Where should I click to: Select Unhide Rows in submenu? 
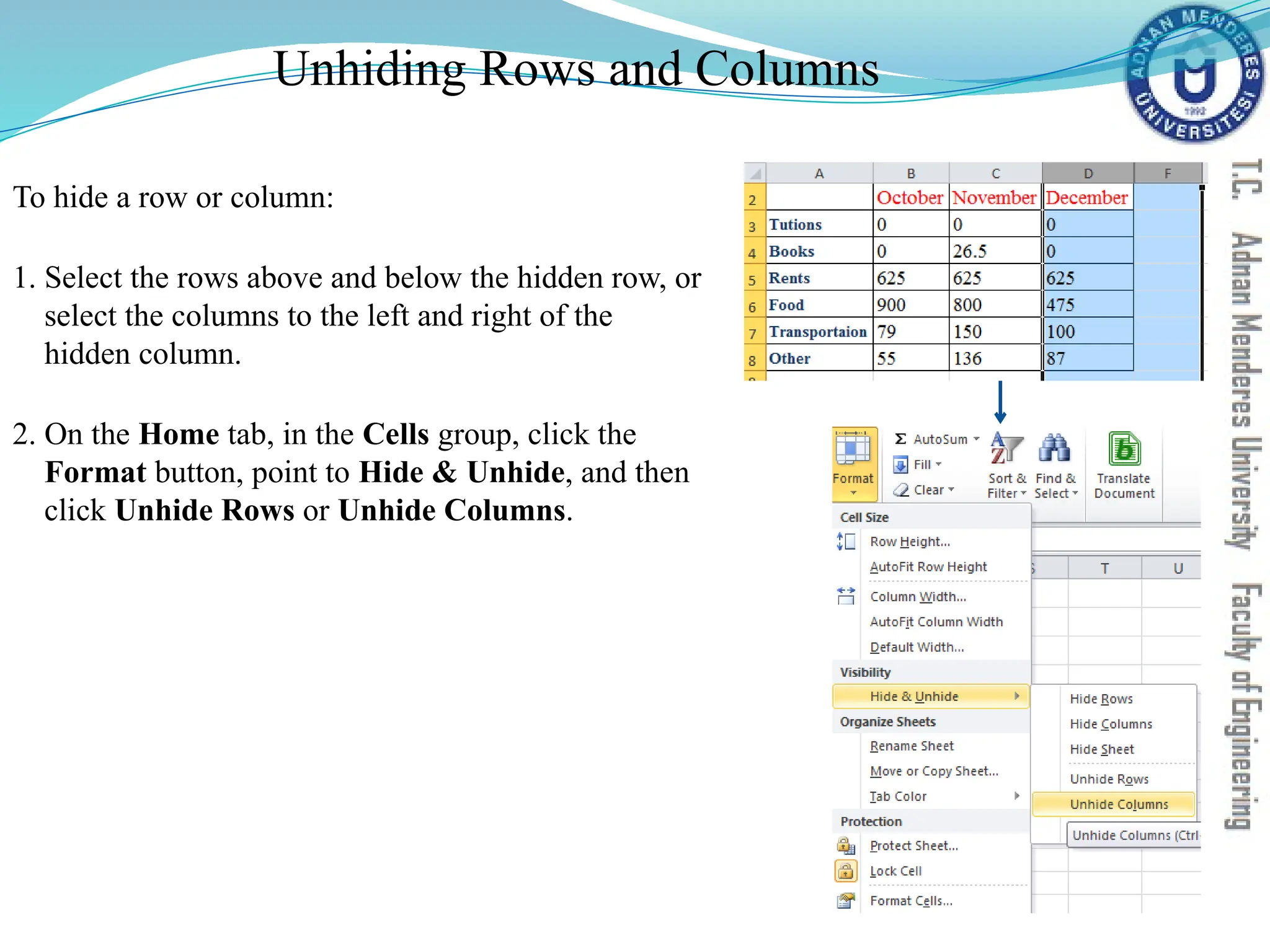coord(1114,779)
